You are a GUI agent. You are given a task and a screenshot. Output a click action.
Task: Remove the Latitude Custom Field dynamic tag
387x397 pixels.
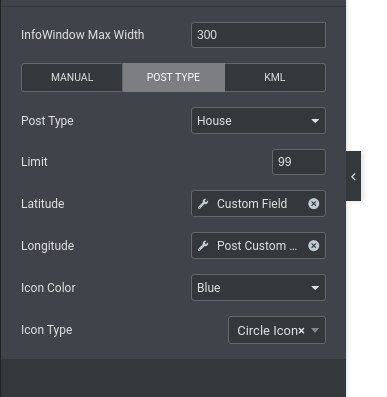coord(313,204)
